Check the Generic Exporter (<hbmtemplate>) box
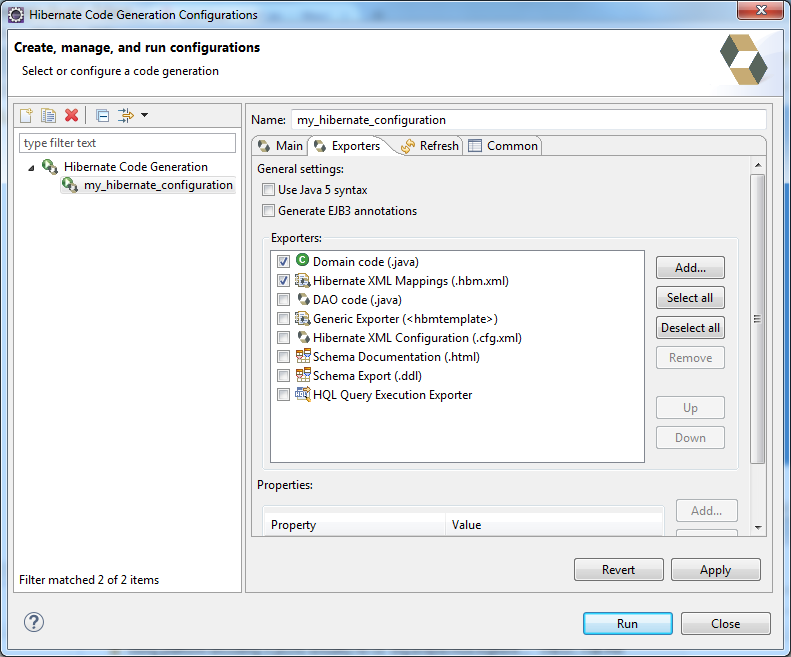This screenshot has height=657, width=791. pyautogui.click(x=284, y=319)
